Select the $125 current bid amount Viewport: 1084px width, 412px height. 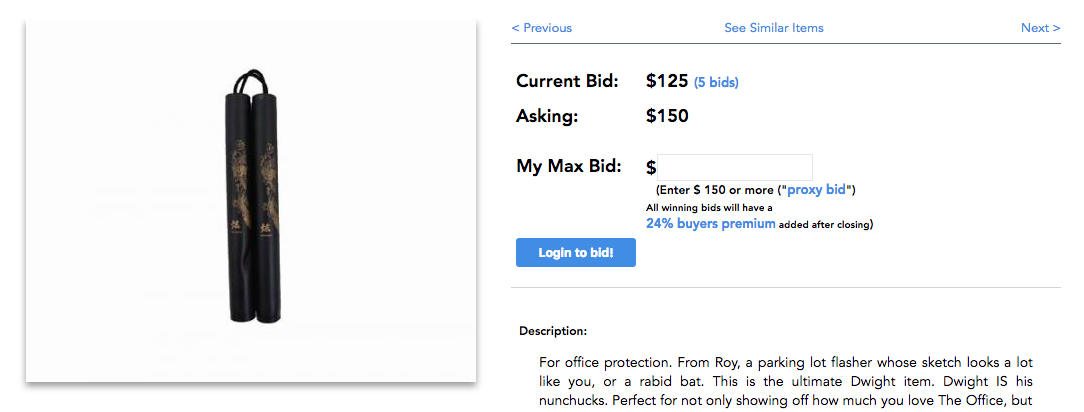(667, 82)
